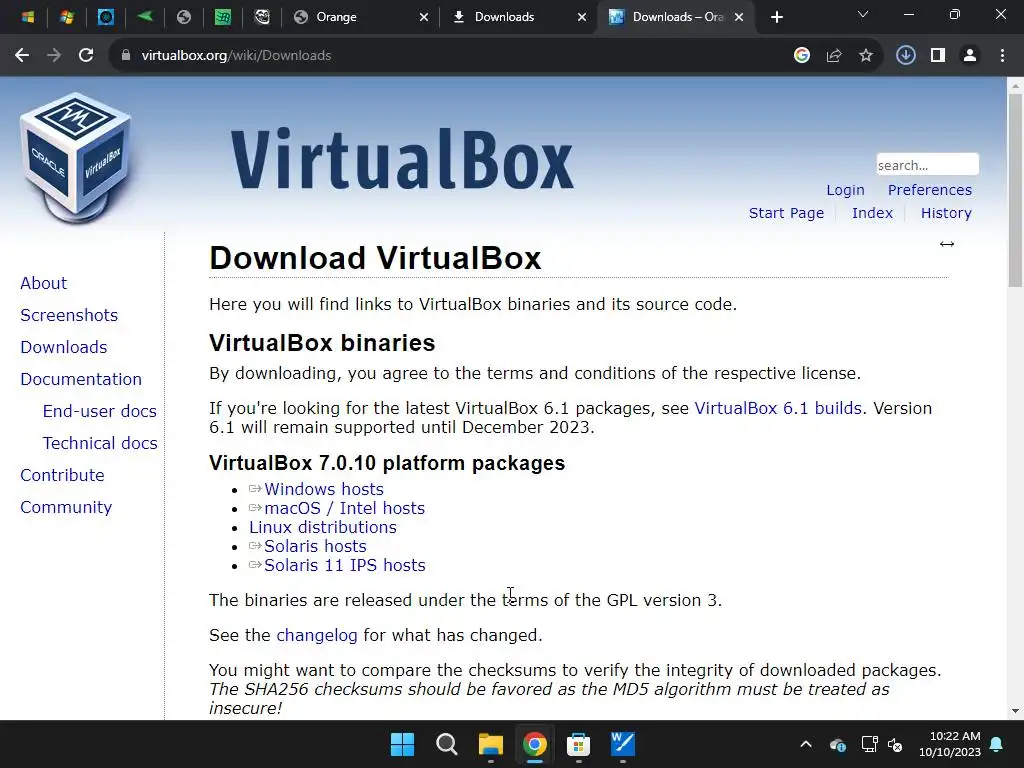This screenshot has height=768, width=1024.
Task: Bookmark this page with the star
Action: pyautogui.click(x=866, y=56)
